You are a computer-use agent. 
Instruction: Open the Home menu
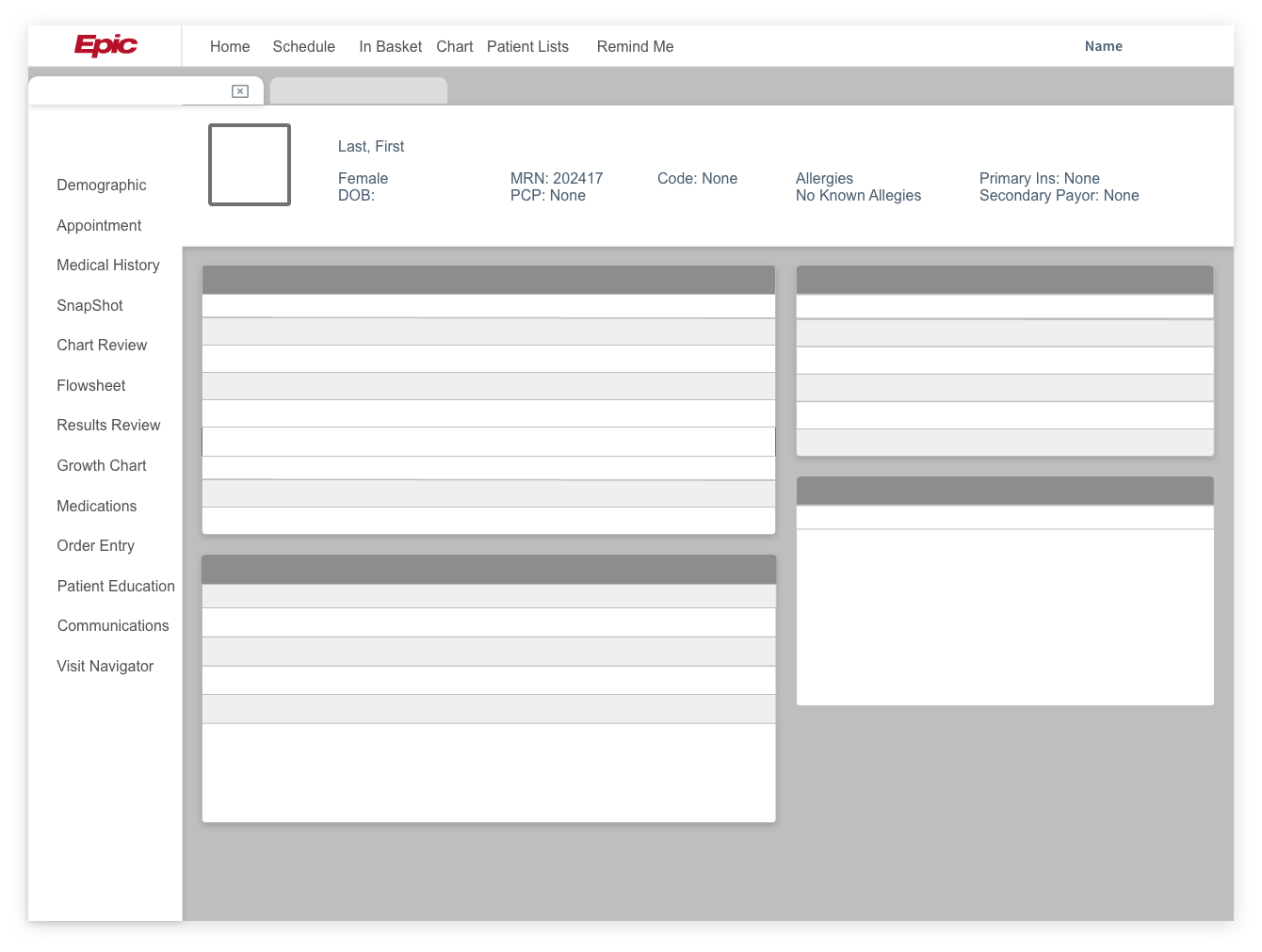point(229,46)
